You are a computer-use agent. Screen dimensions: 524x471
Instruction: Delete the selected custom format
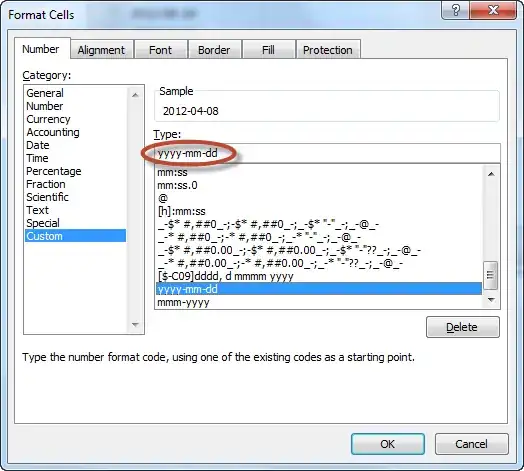(463, 327)
